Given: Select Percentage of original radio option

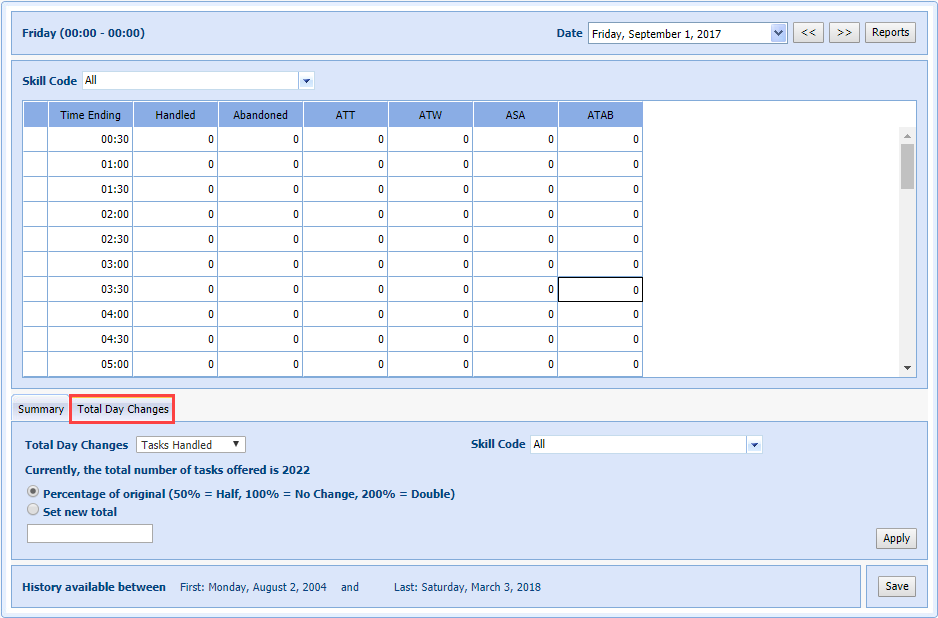Looking at the screenshot, I should pos(34,493).
